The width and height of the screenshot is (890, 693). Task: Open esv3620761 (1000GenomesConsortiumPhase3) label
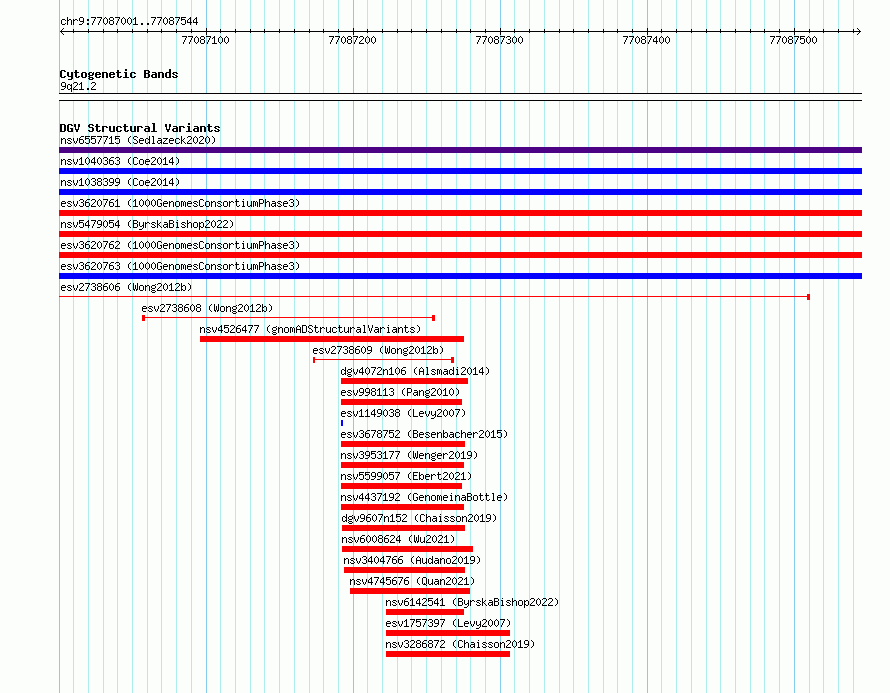pyautogui.click(x=180, y=203)
